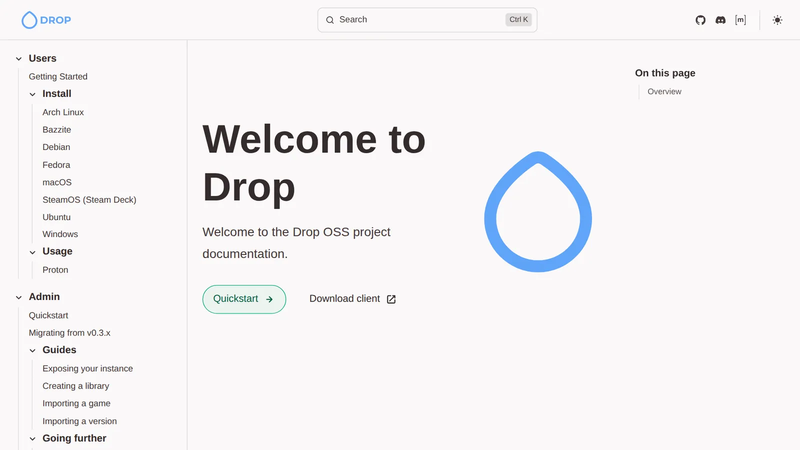Click the On this page heading
Screen dimensions: 800x450
coord(665,73)
